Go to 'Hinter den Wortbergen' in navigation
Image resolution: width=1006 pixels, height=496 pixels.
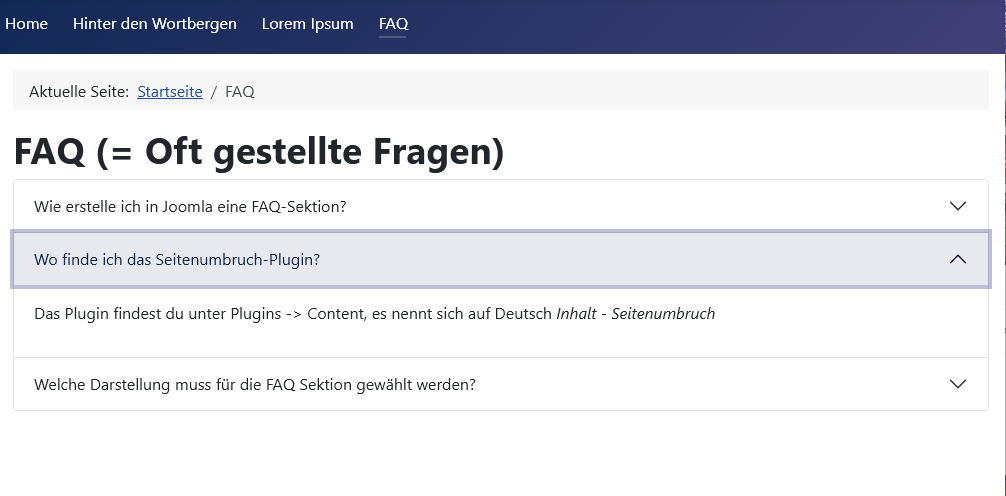tap(154, 24)
